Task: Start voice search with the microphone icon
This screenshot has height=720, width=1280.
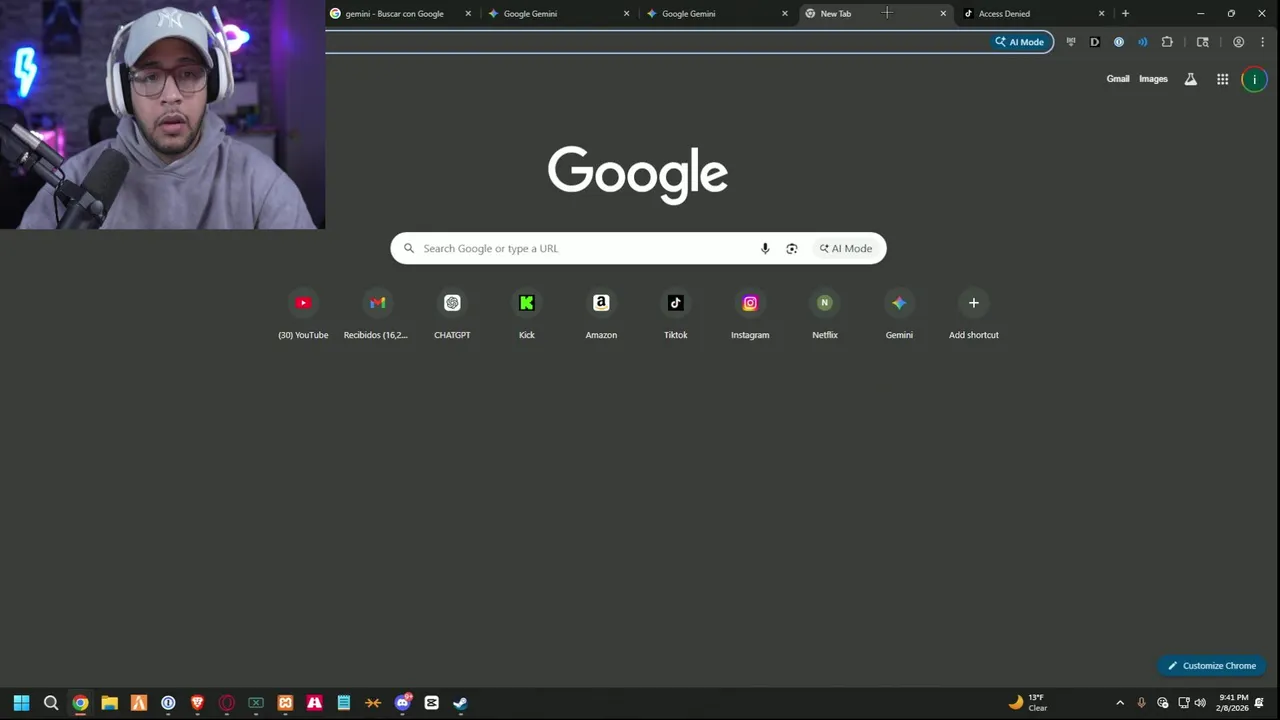Action: (x=765, y=248)
